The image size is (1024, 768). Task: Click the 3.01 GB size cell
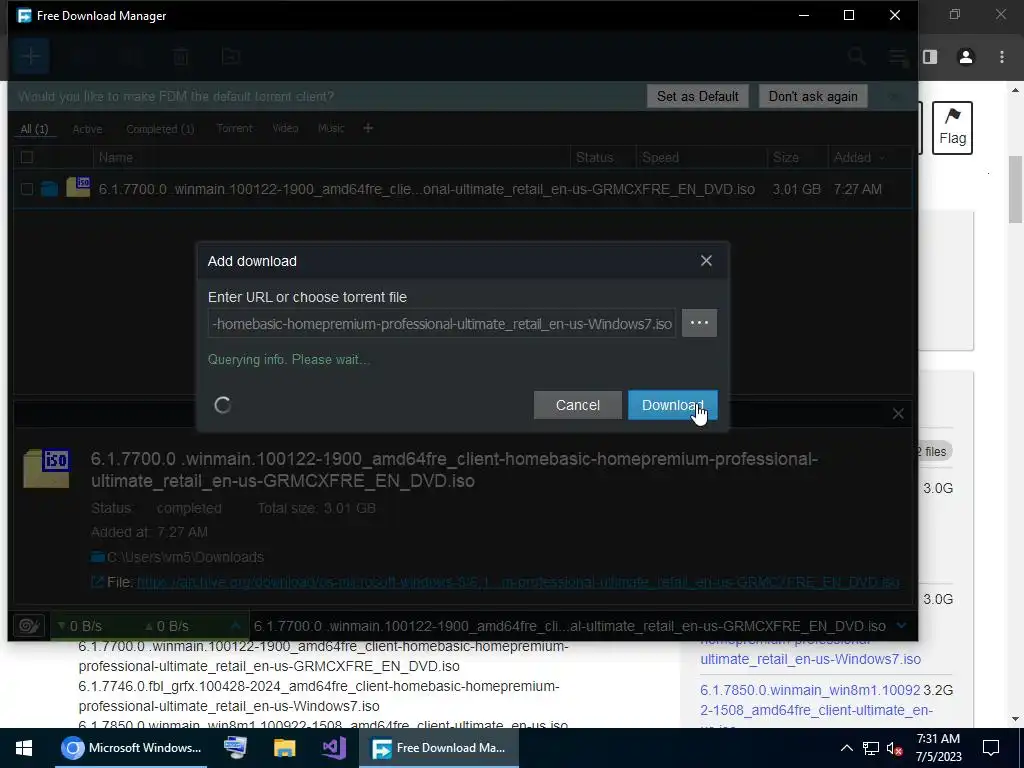pyautogui.click(x=796, y=189)
